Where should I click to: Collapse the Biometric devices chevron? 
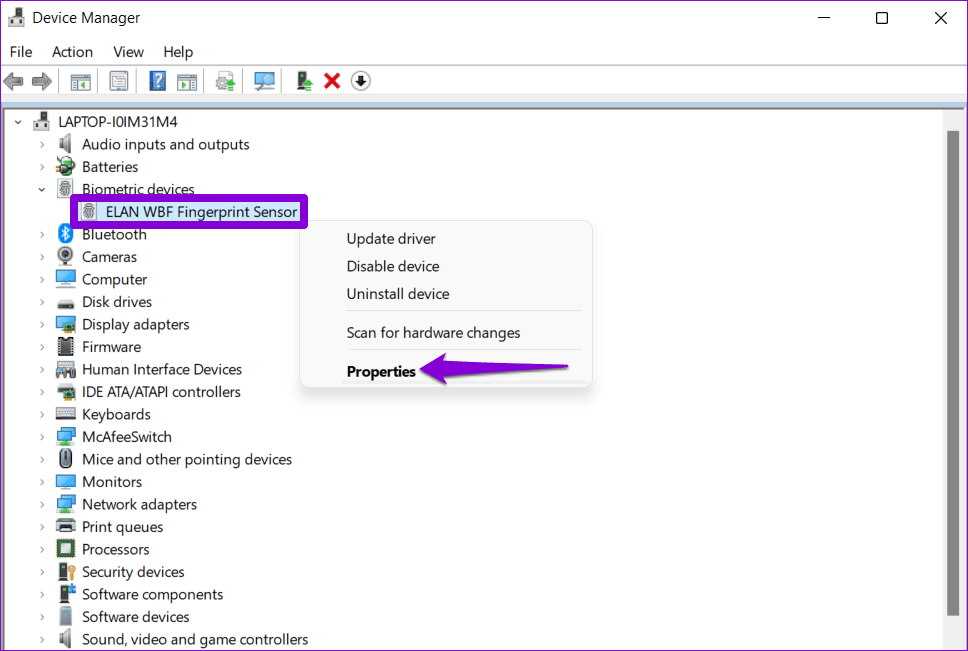[41, 189]
